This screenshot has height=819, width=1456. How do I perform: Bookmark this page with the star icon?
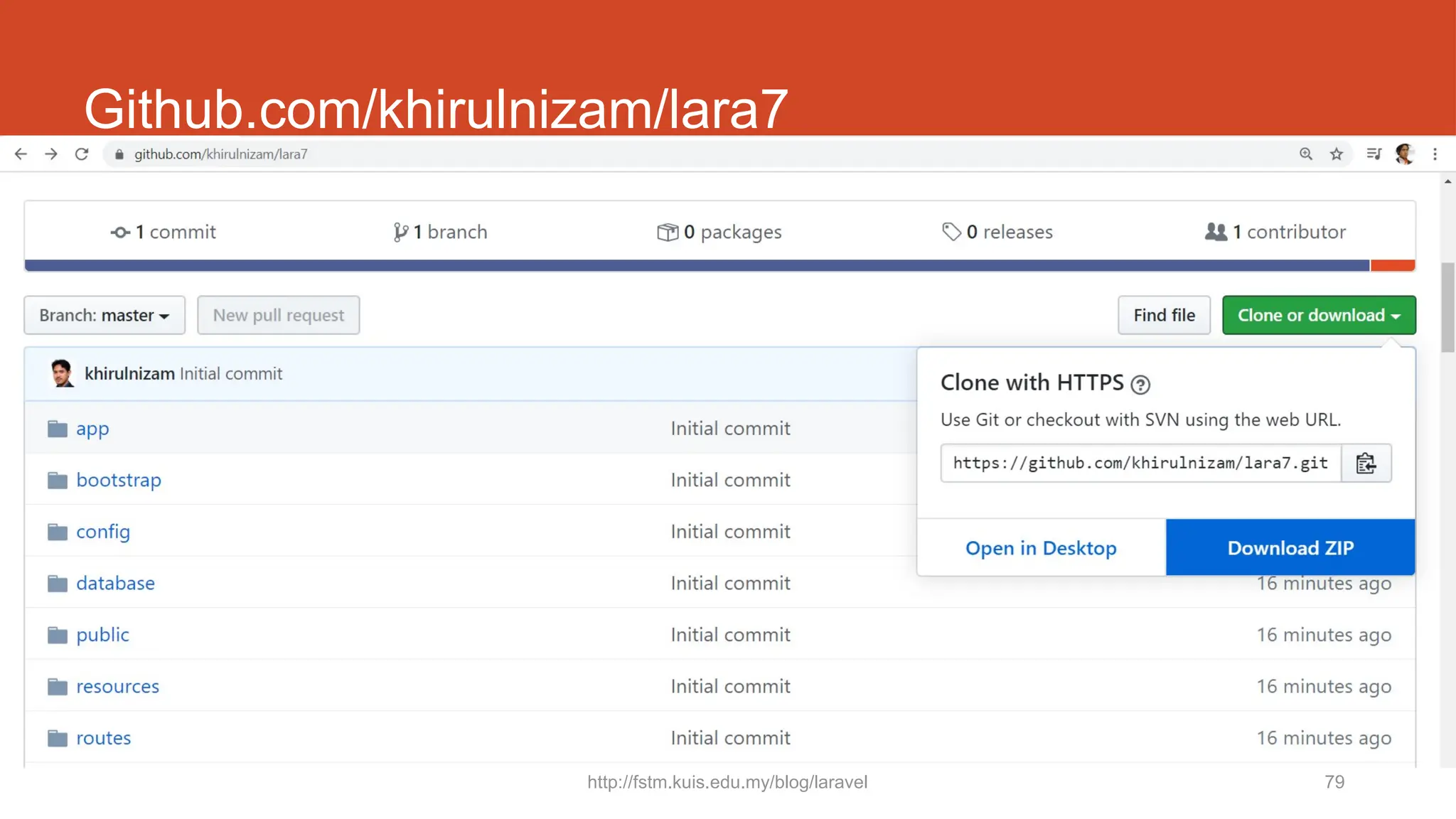[1337, 154]
